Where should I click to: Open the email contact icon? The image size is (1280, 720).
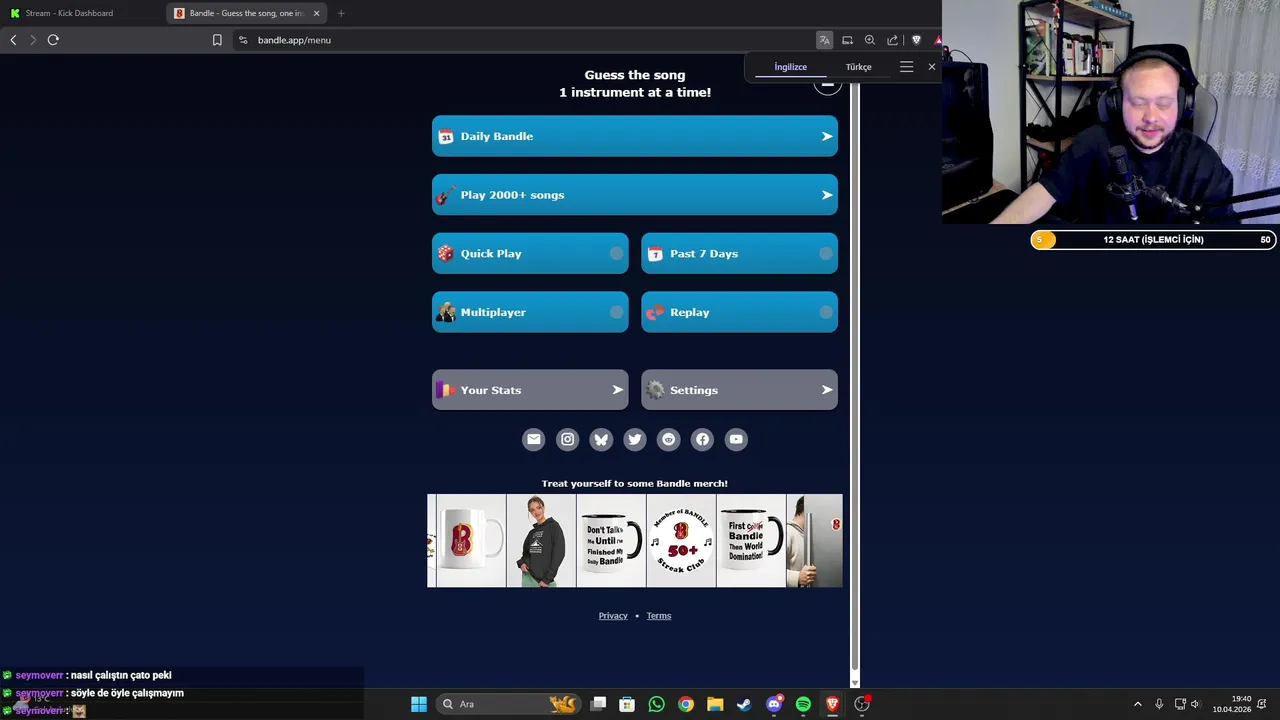tap(534, 439)
